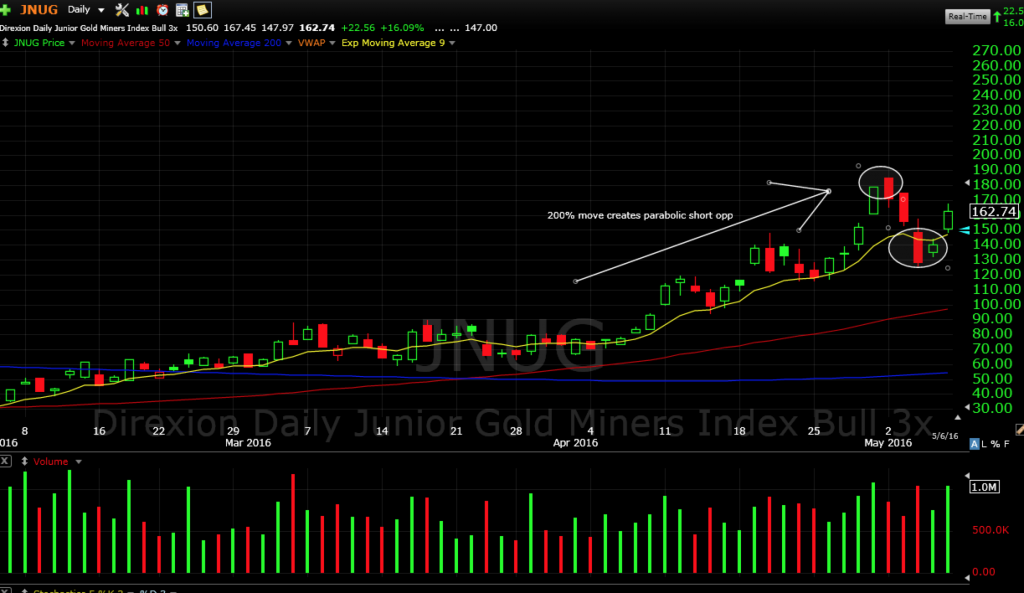Click the 0.00 volume axis label
Screen dimensions: 1024x593
coord(984,571)
